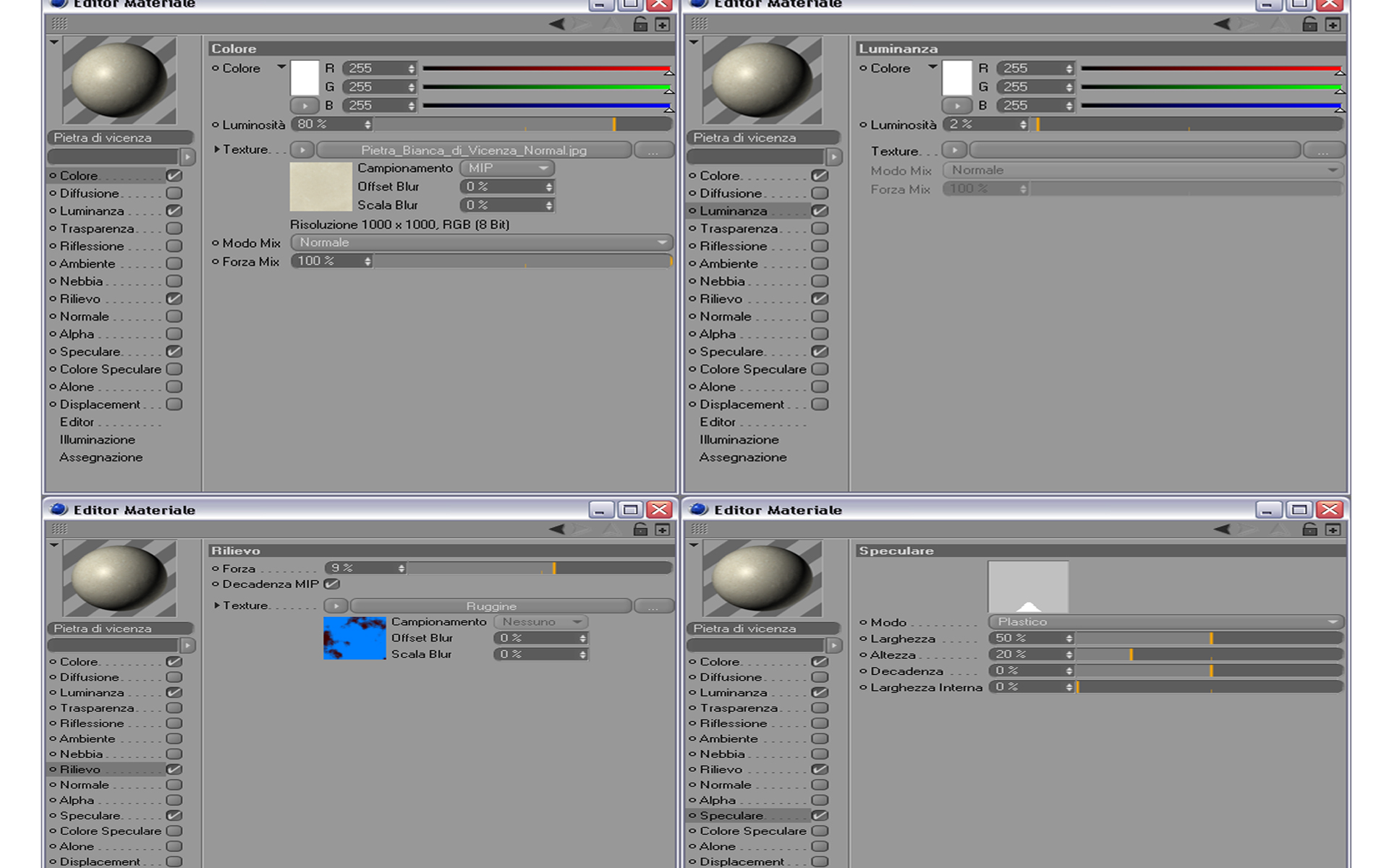Viewport: 1389px width, 868px height.
Task: Open the Campionamento MIP dropdown
Action: [507, 168]
